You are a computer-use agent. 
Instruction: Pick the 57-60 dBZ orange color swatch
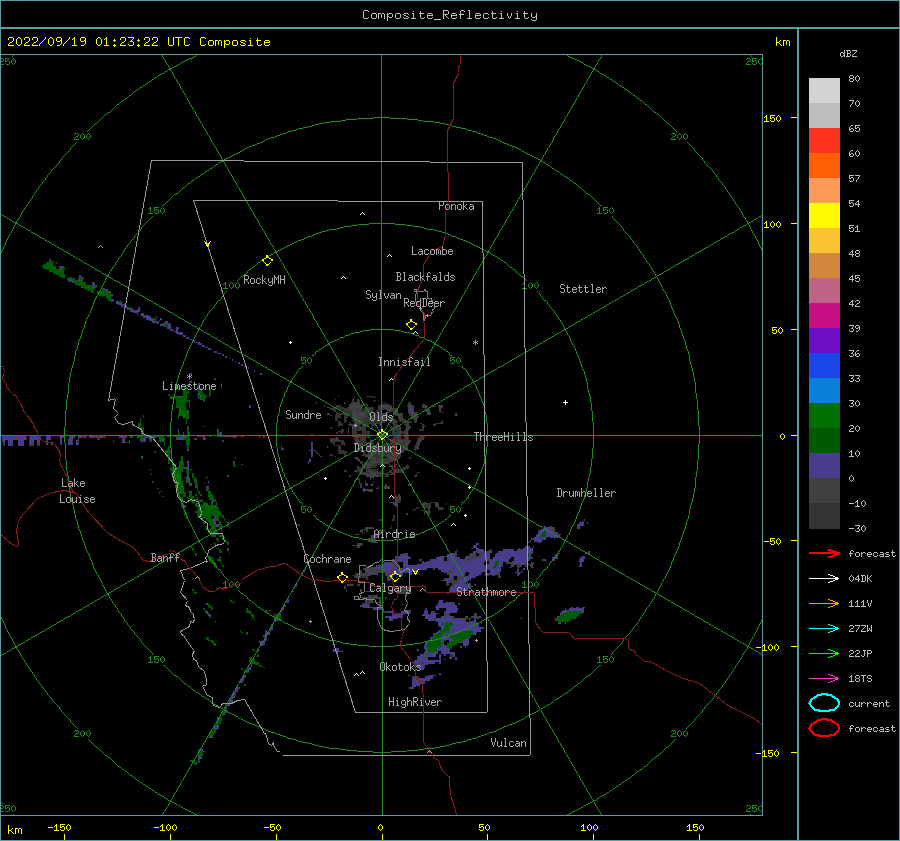pyautogui.click(x=824, y=165)
